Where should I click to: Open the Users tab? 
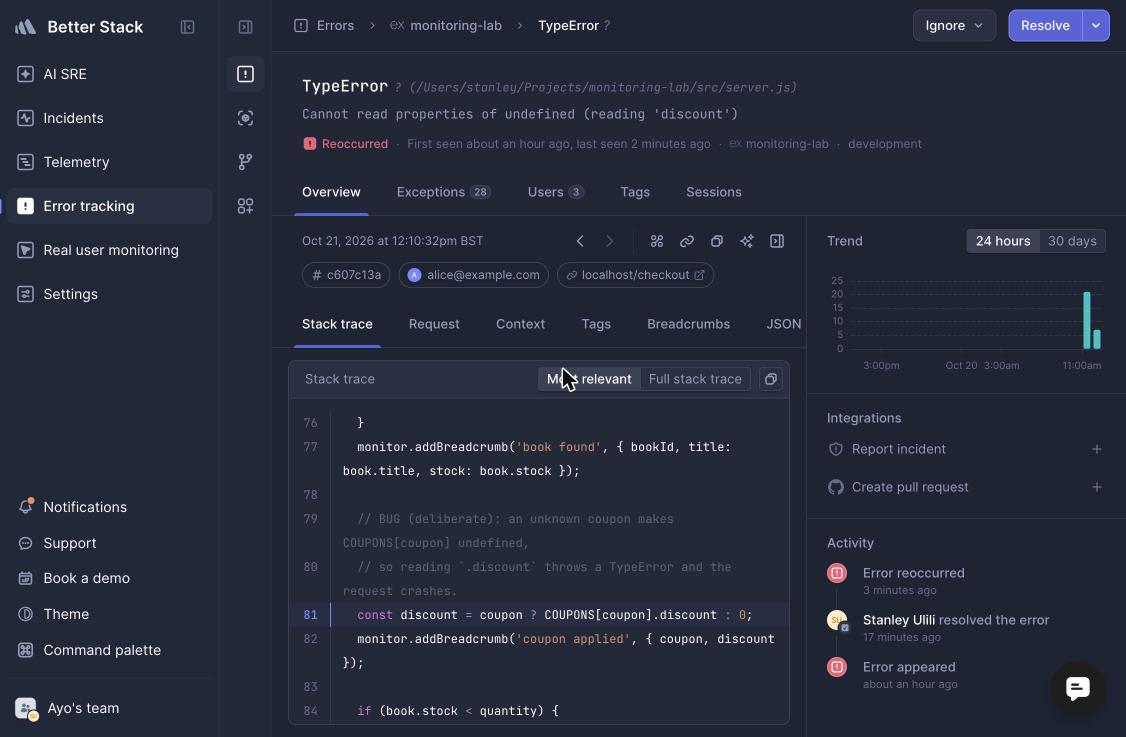pos(556,193)
